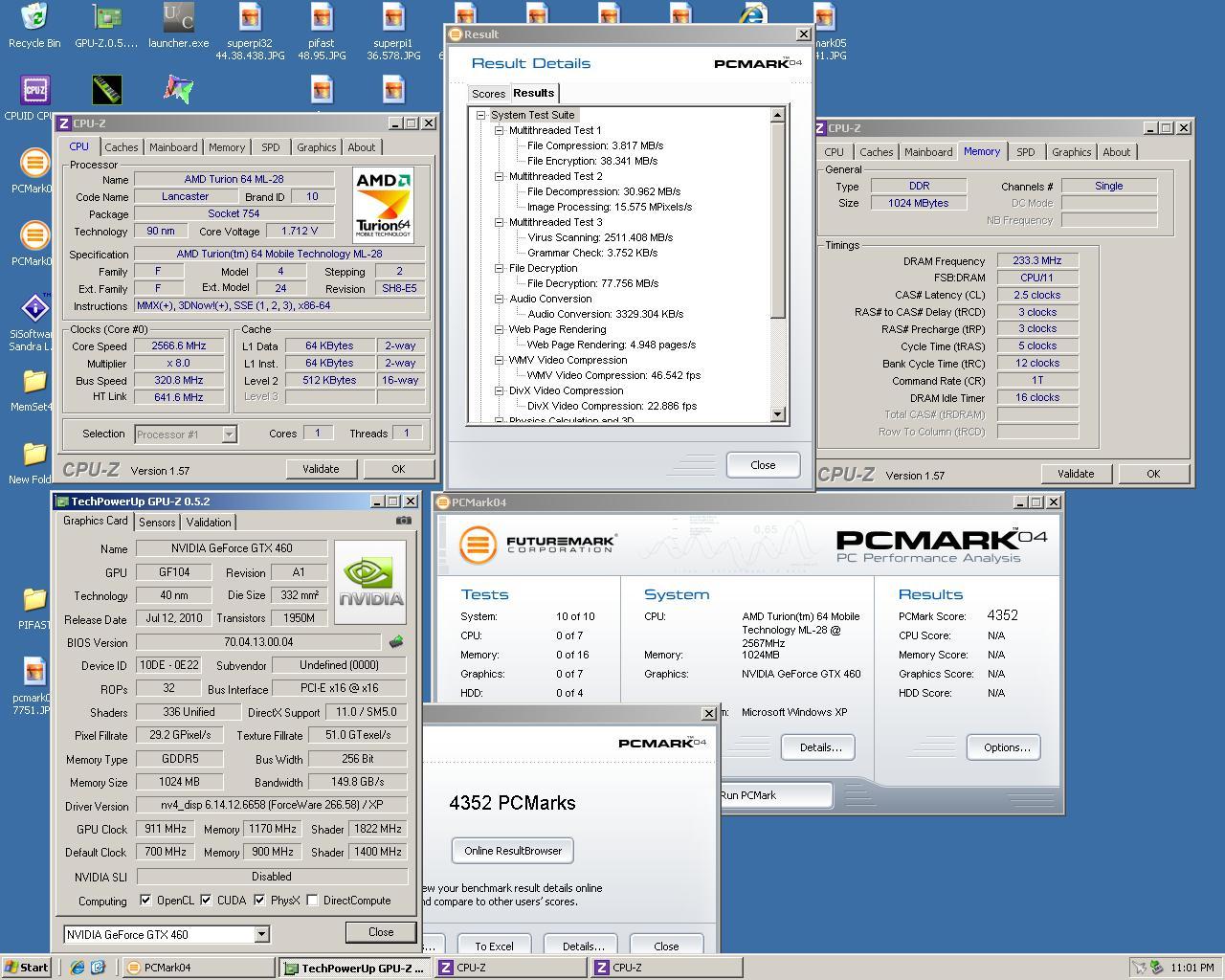This screenshot has width=1225, height=980.
Task: Switch to the Mainboard tab in left CPU-Z
Action: click(x=173, y=147)
